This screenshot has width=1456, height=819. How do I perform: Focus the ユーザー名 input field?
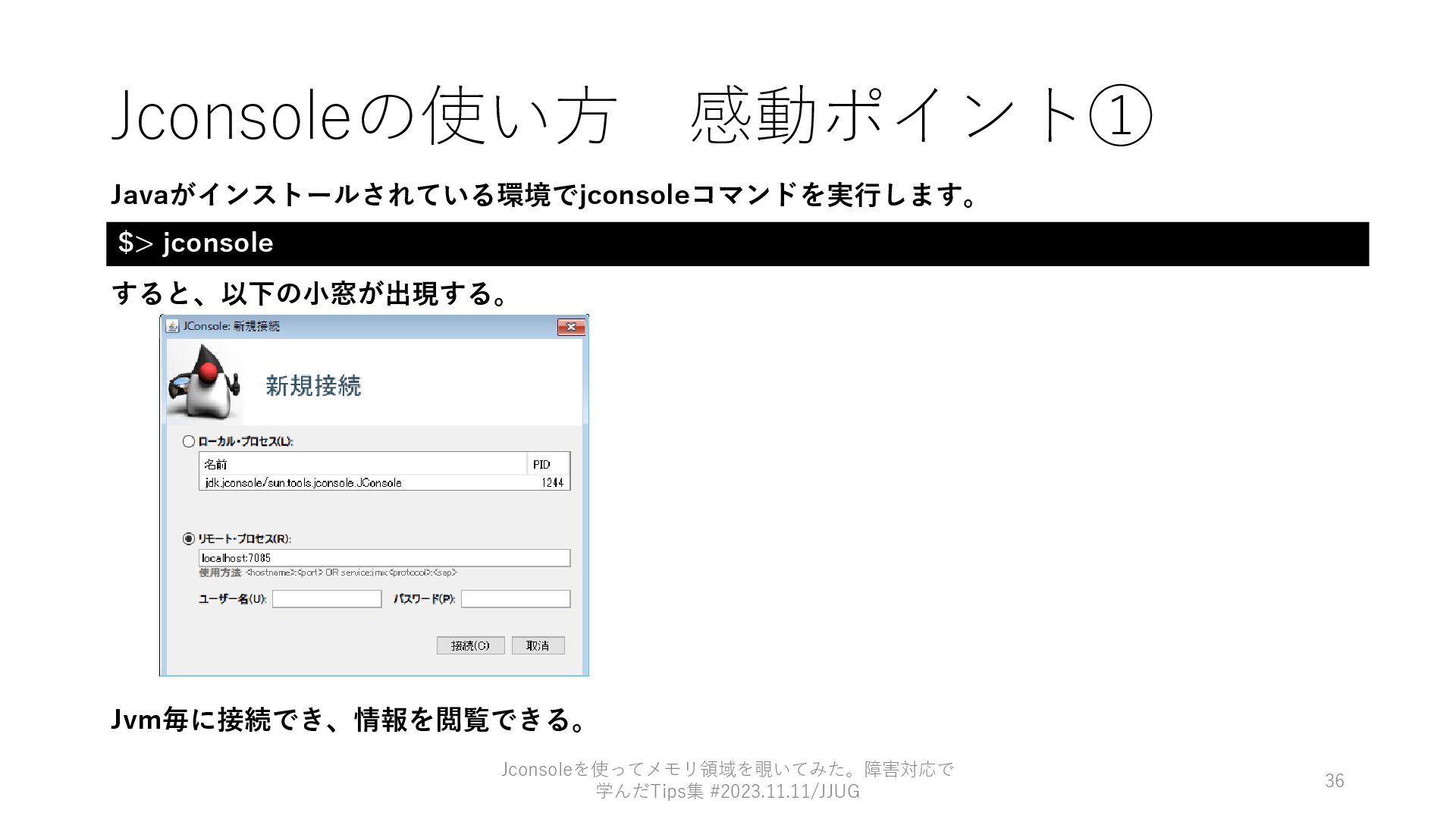click(327, 599)
